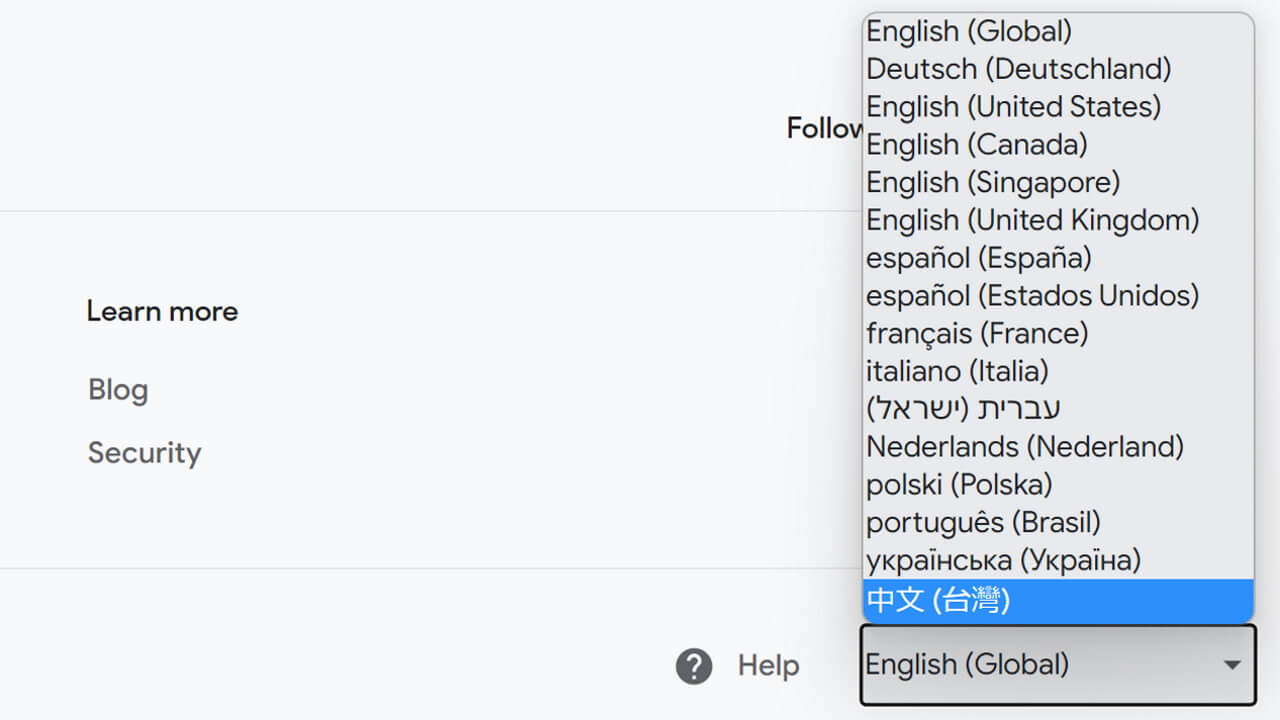
Task: Select English (Global) in the list
Action: pos(969,31)
